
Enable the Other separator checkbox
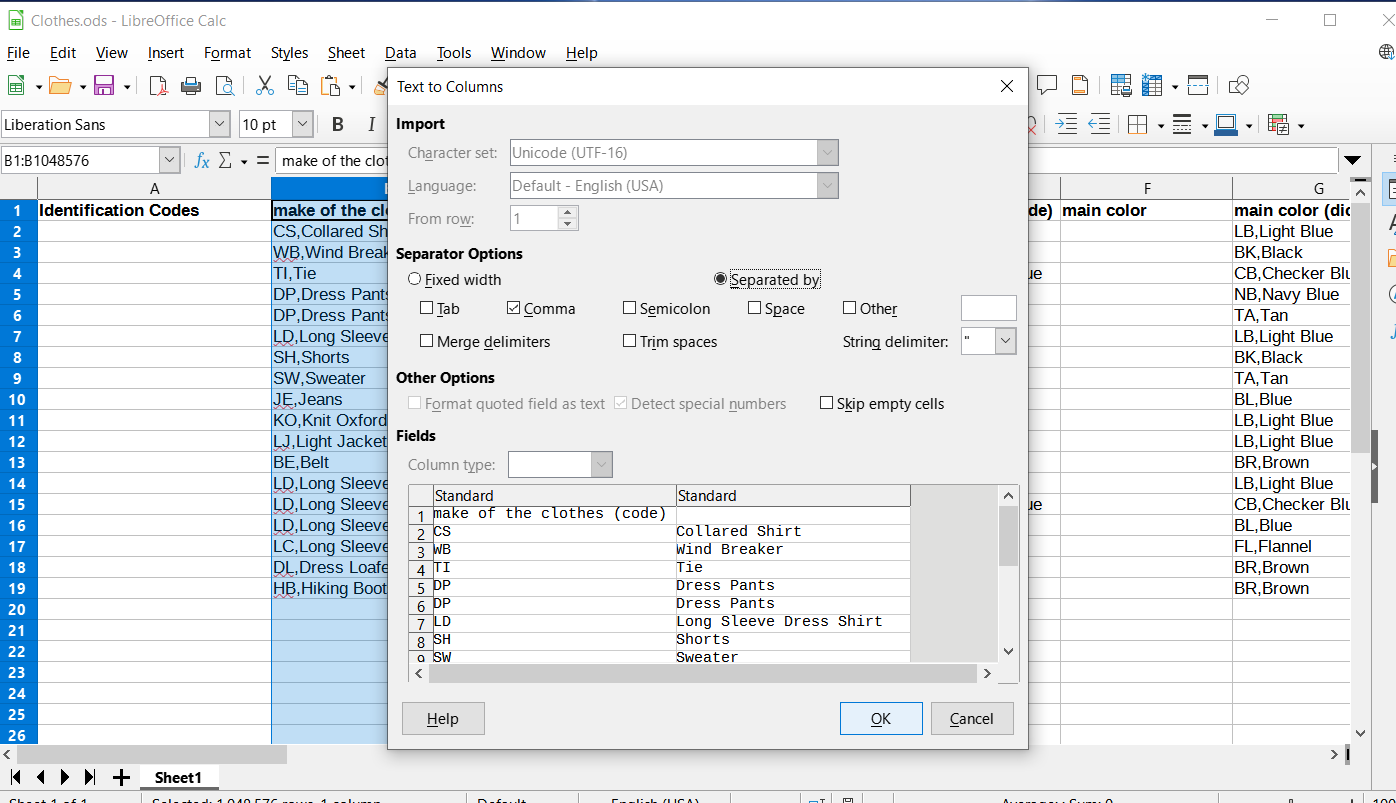(x=850, y=309)
